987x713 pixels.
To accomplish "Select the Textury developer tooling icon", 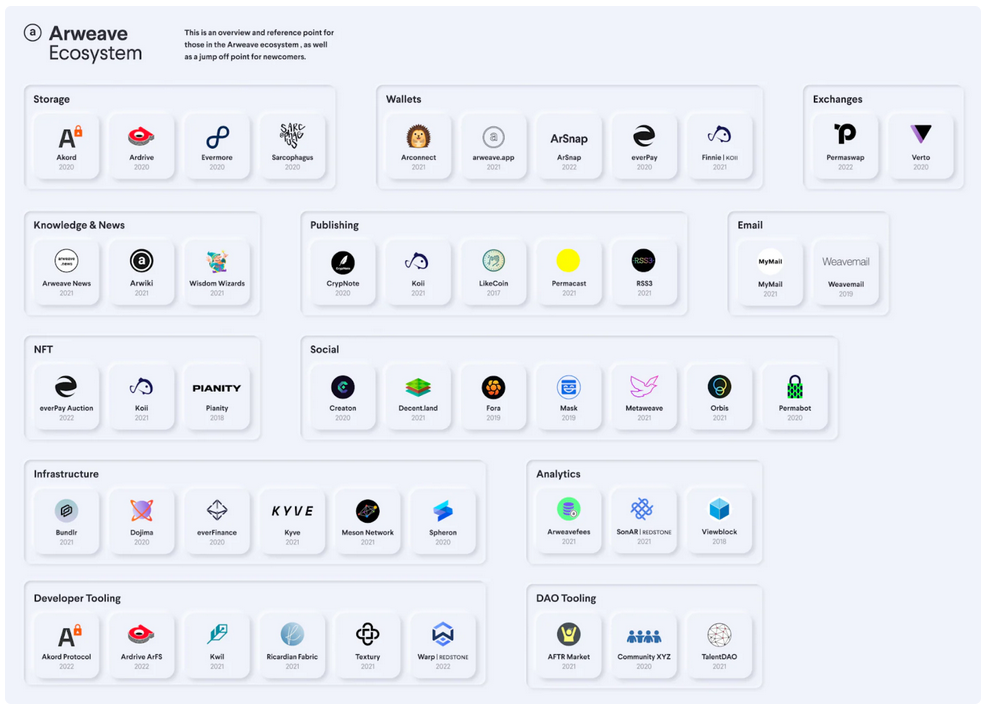I will tap(367, 634).
